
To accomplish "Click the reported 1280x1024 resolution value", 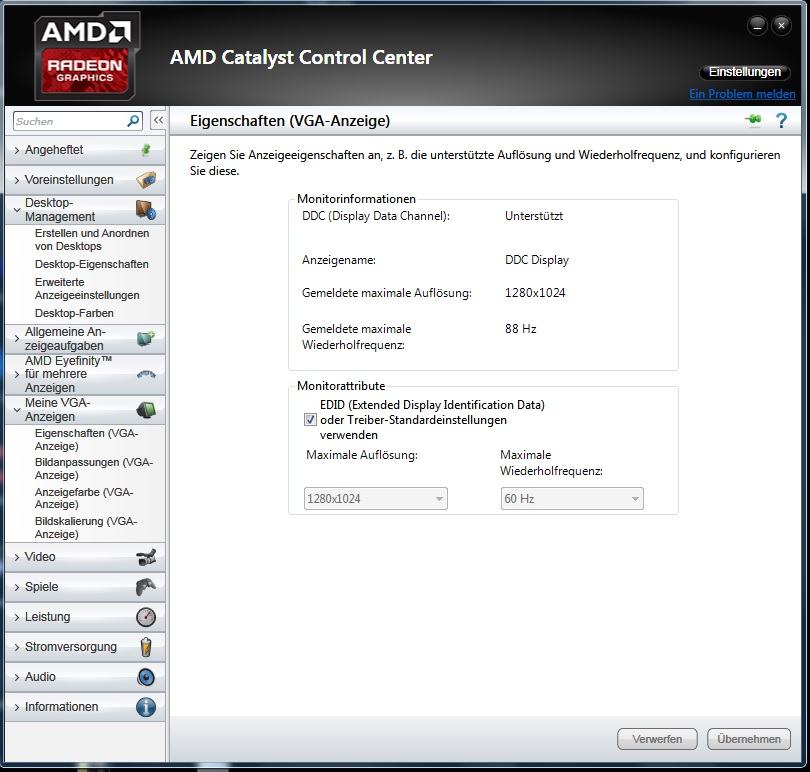I will (535, 293).
